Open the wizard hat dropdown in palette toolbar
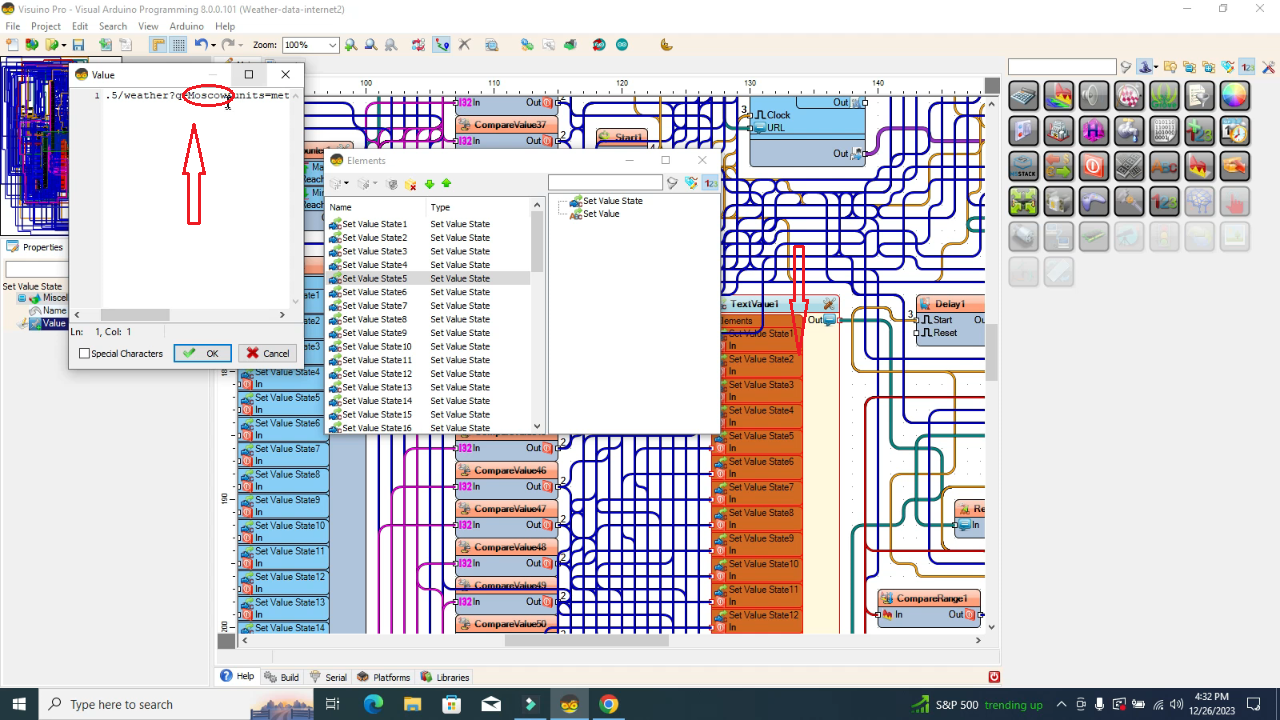 (1156, 67)
